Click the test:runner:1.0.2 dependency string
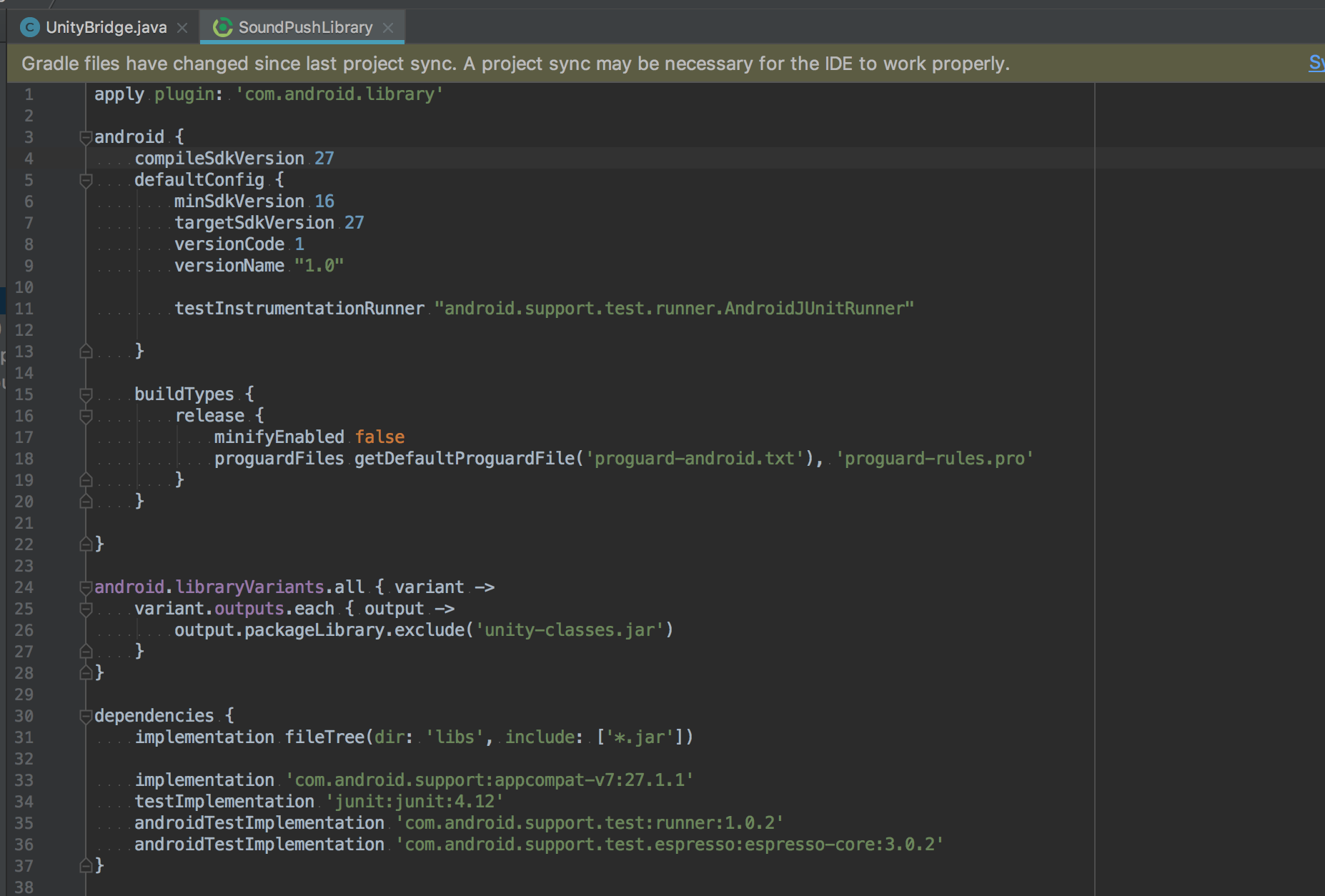This screenshot has height=896, width=1325. pos(590,823)
